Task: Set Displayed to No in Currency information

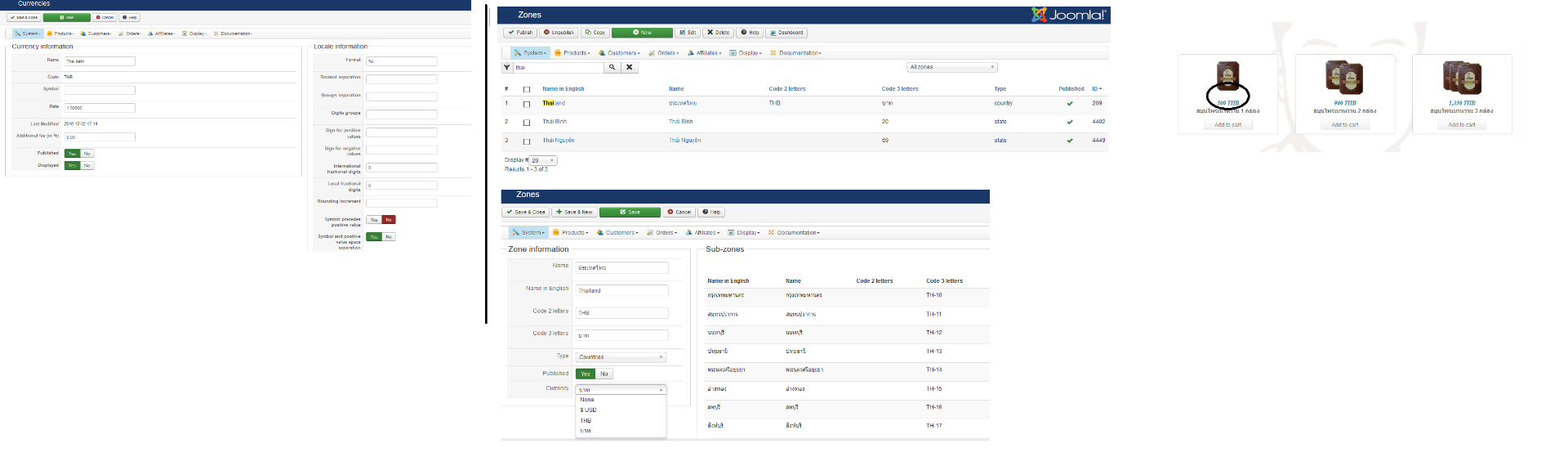Action: [x=87, y=166]
